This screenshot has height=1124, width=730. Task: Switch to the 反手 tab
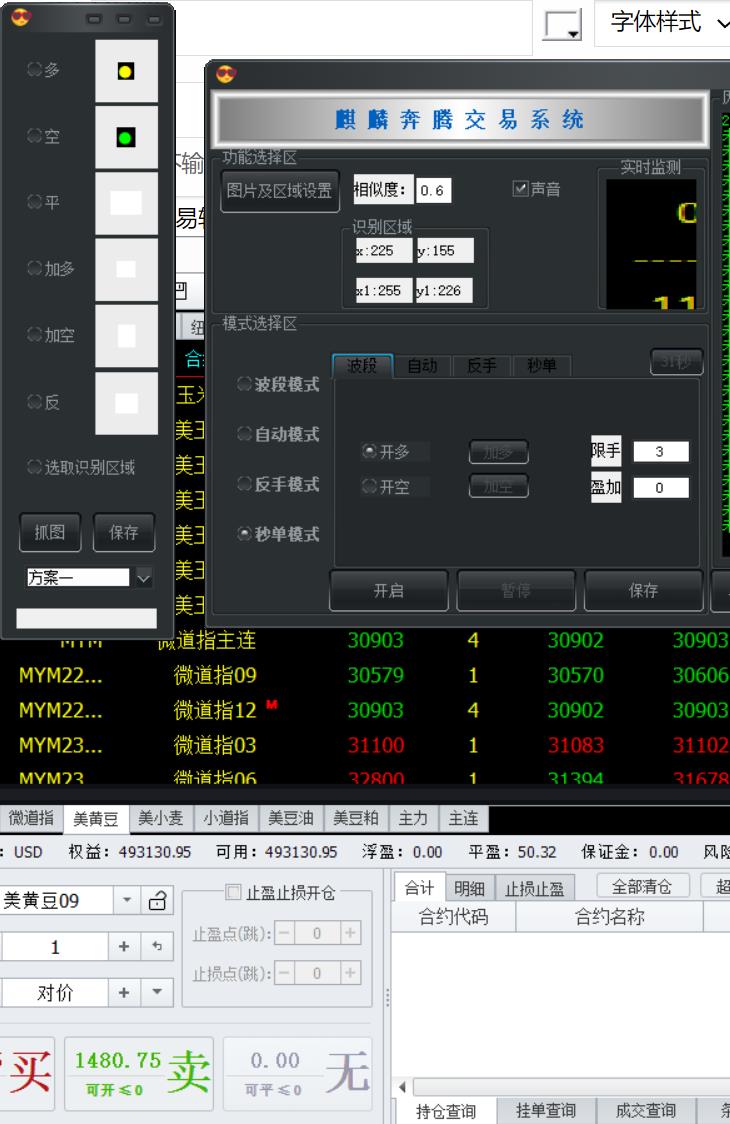pyautogui.click(x=482, y=366)
